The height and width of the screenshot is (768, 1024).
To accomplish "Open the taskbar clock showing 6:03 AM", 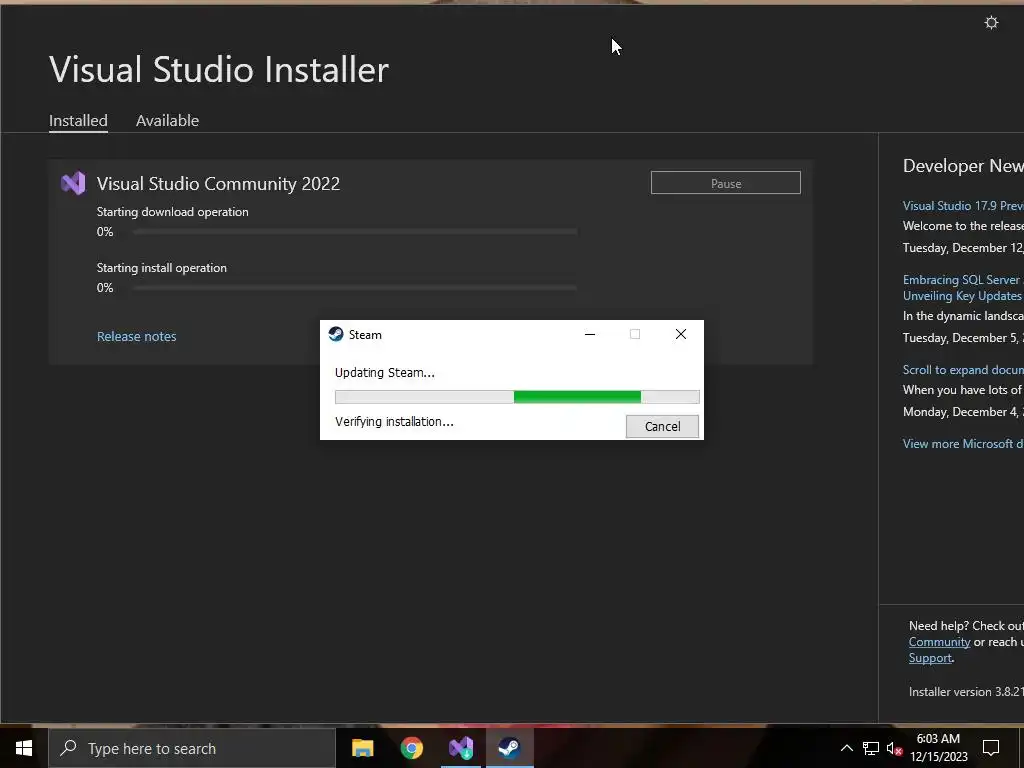I will [938, 748].
